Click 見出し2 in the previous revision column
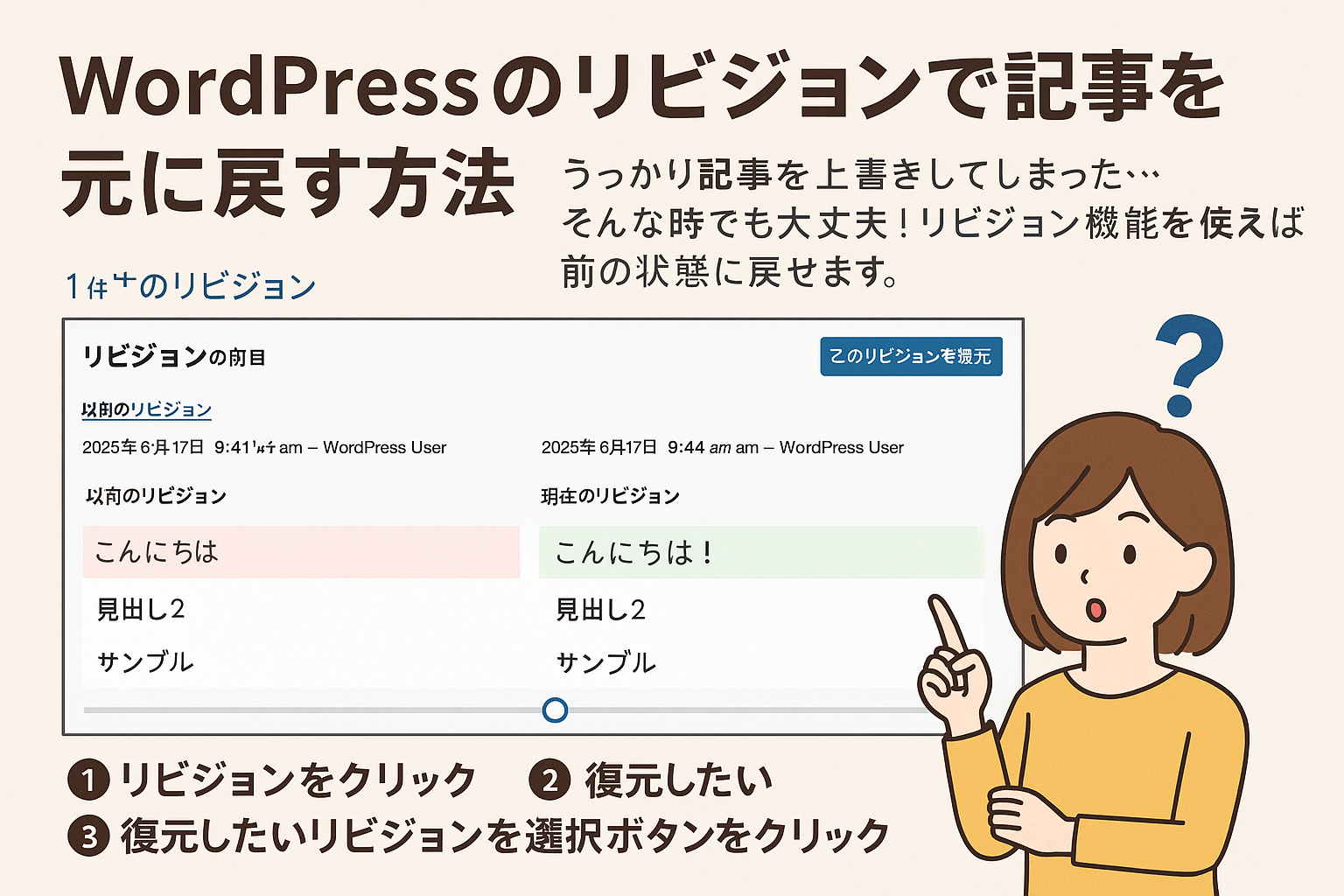Viewport: 1344px width, 896px height. (141, 609)
